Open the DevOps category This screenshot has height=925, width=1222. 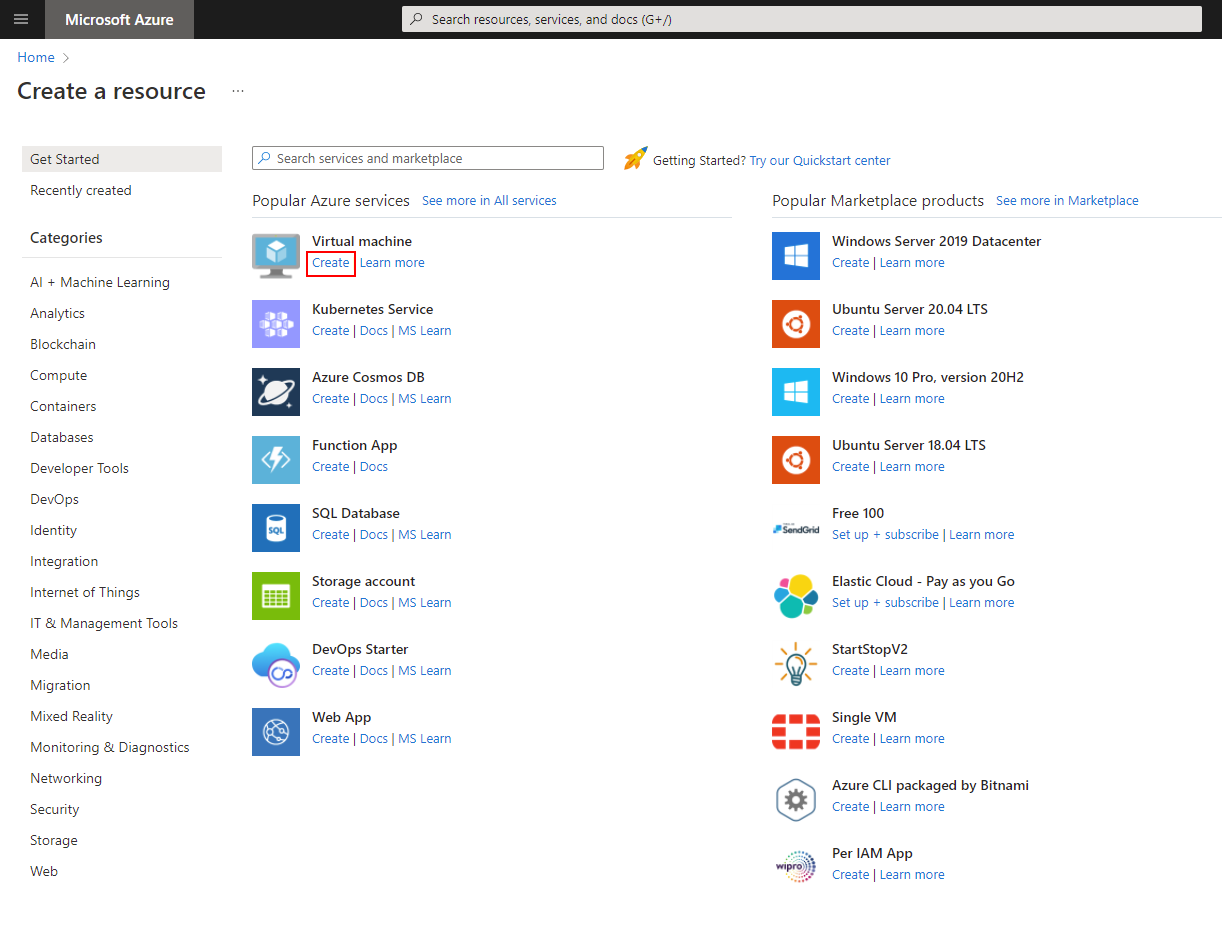(54, 499)
